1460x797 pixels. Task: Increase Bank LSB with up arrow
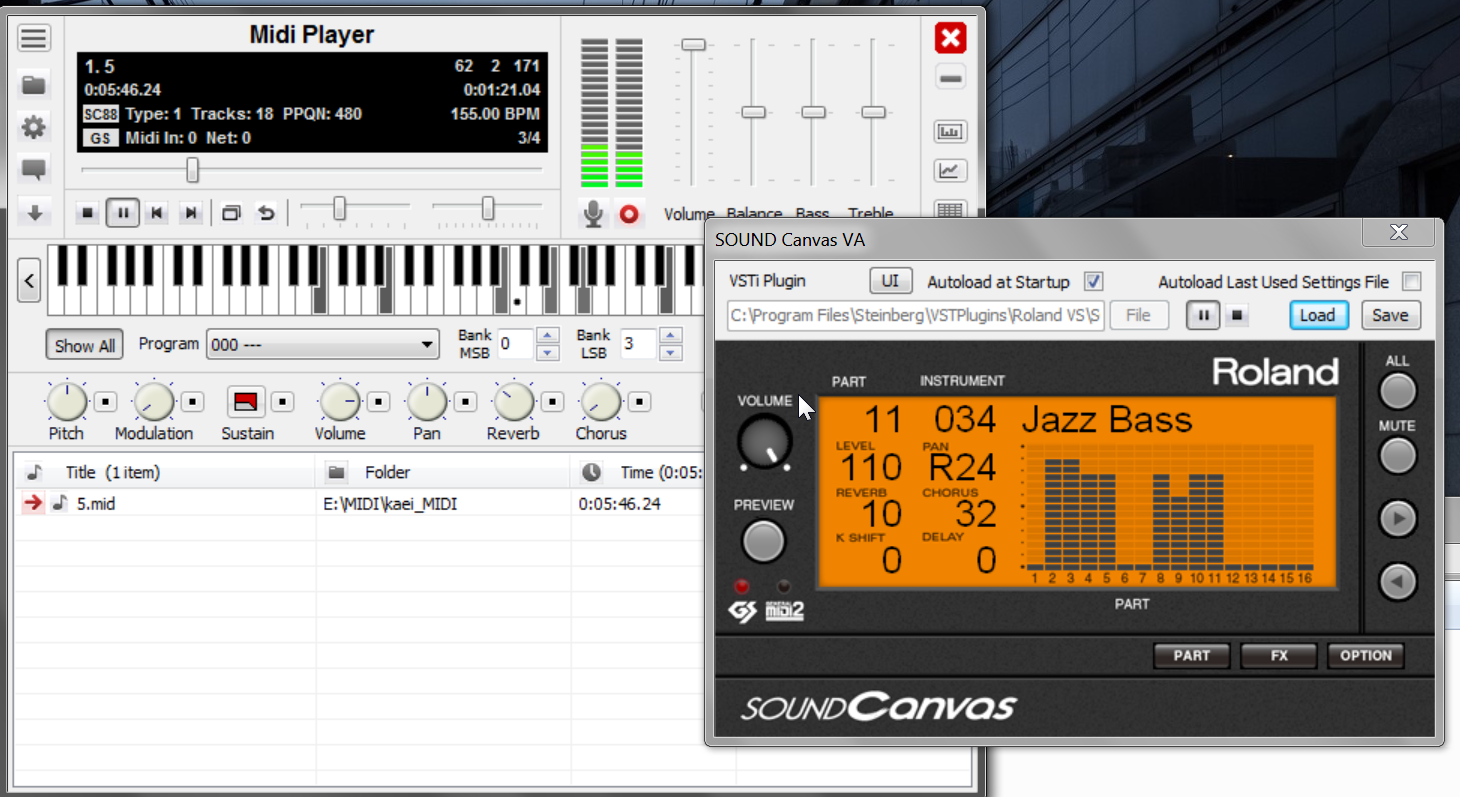671,337
